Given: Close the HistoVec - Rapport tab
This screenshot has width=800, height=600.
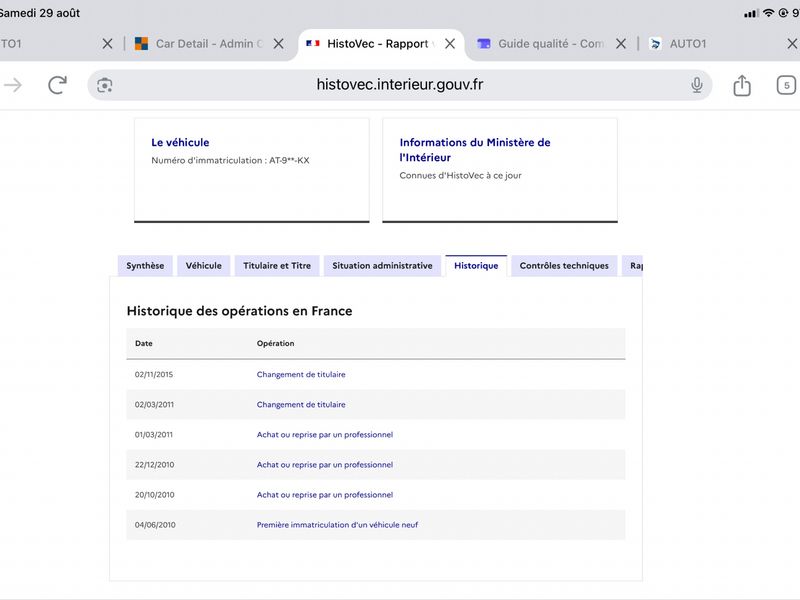Looking at the screenshot, I should pos(449,44).
